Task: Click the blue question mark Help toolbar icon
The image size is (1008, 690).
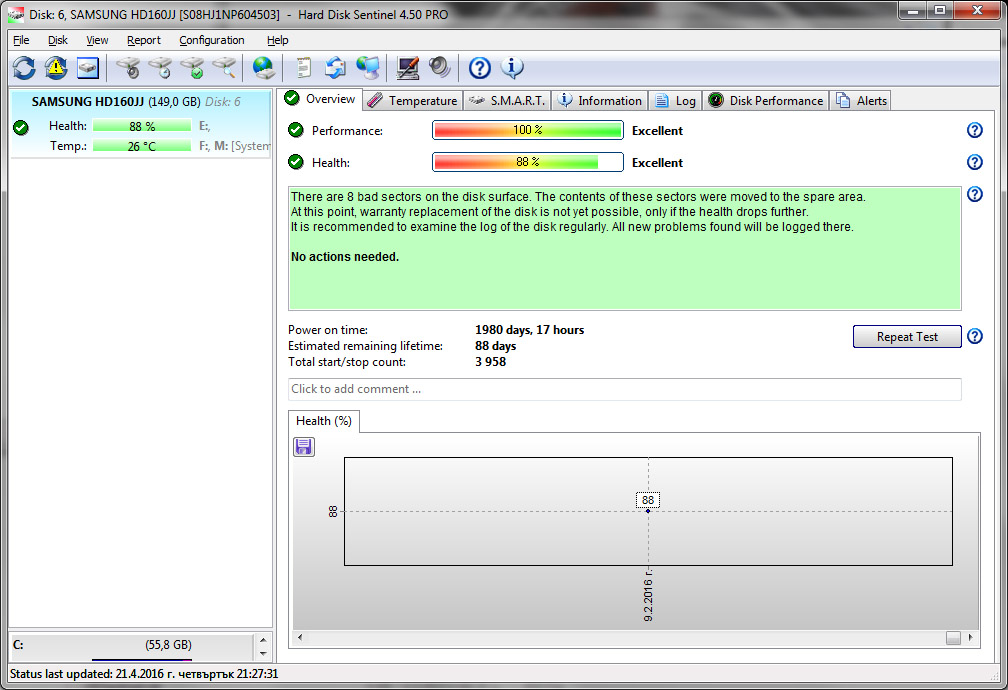Action: [480, 68]
